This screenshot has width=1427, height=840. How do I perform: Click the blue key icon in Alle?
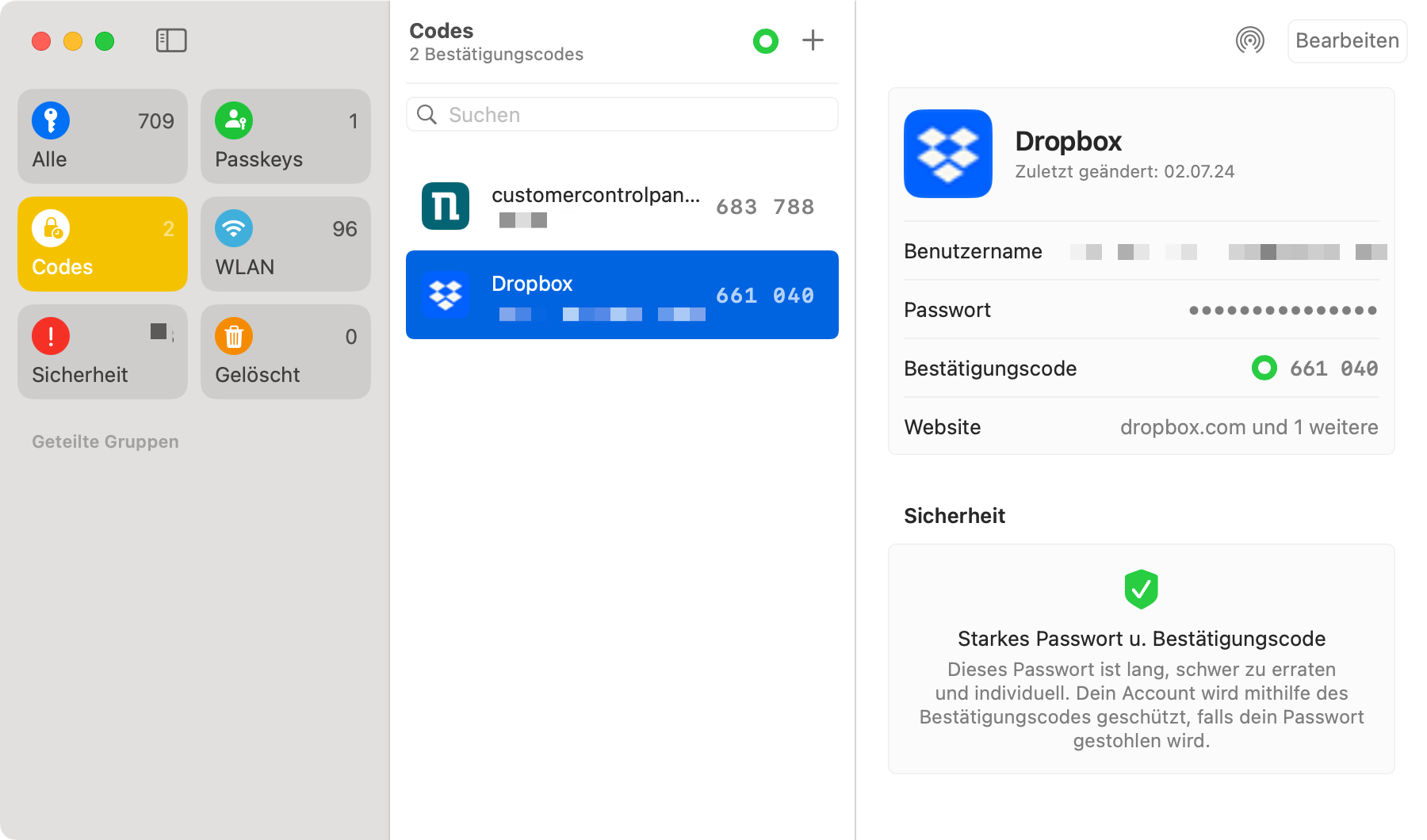(51, 120)
